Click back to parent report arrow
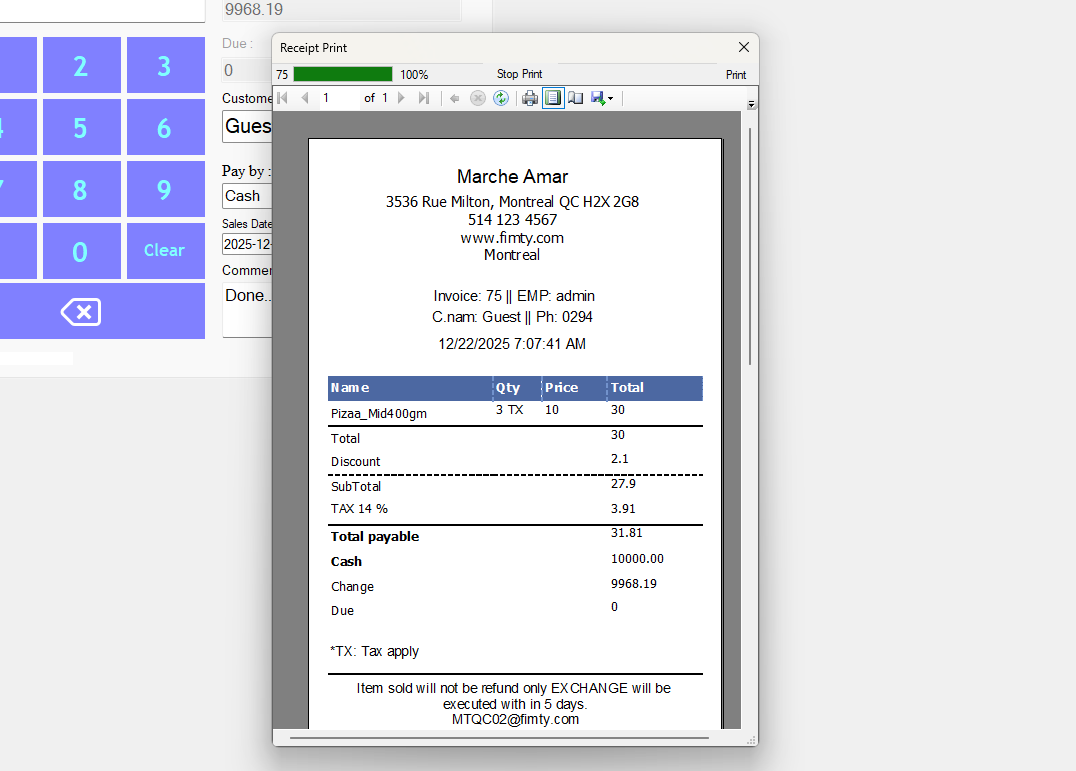This screenshot has width=1076, height=771. (455, 98)
